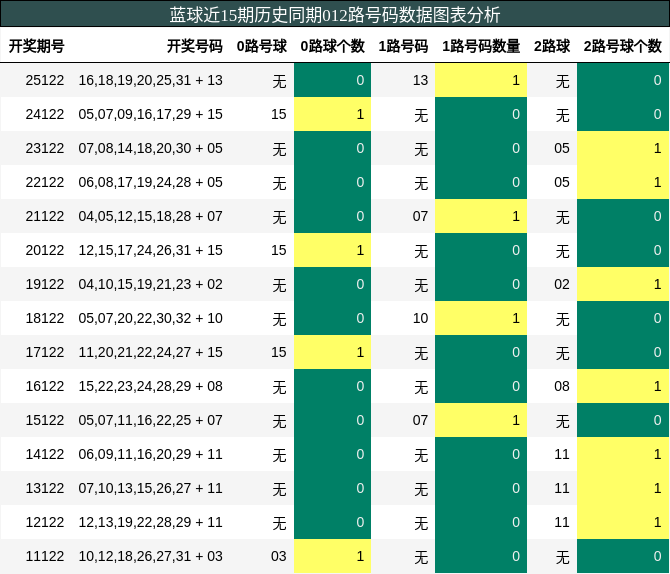
Task: Click the 1路号码 value 10 in row 18122
Action: click(x=420, y=318)
